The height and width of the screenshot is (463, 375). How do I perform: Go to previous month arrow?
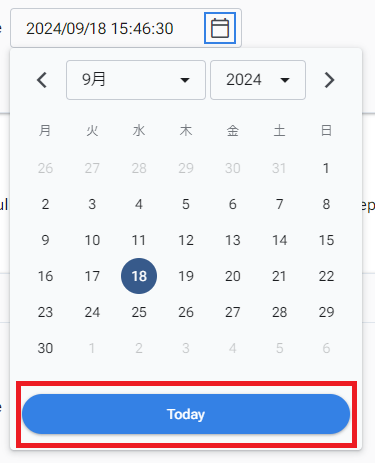(x=42, y=80)
